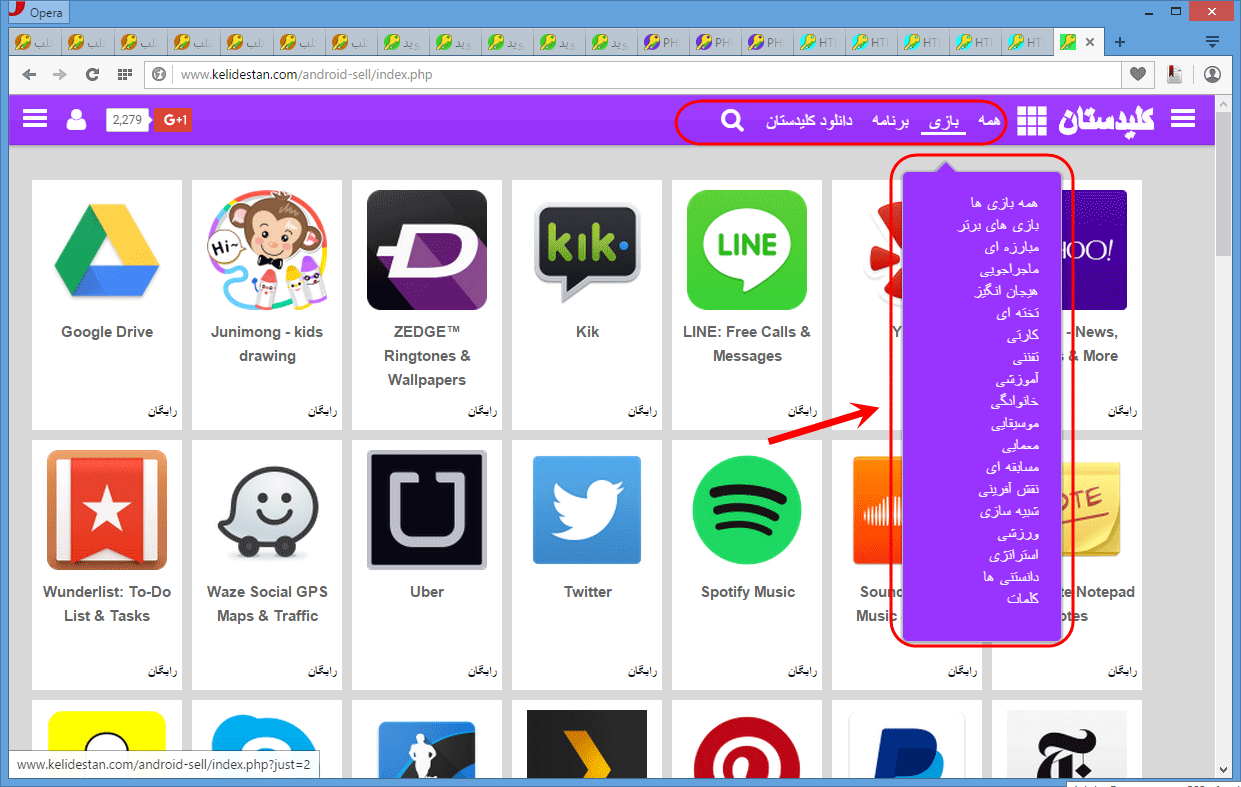1241x787 pixels.
Task: Select آموزشی category
Action: click(1017, 380)
